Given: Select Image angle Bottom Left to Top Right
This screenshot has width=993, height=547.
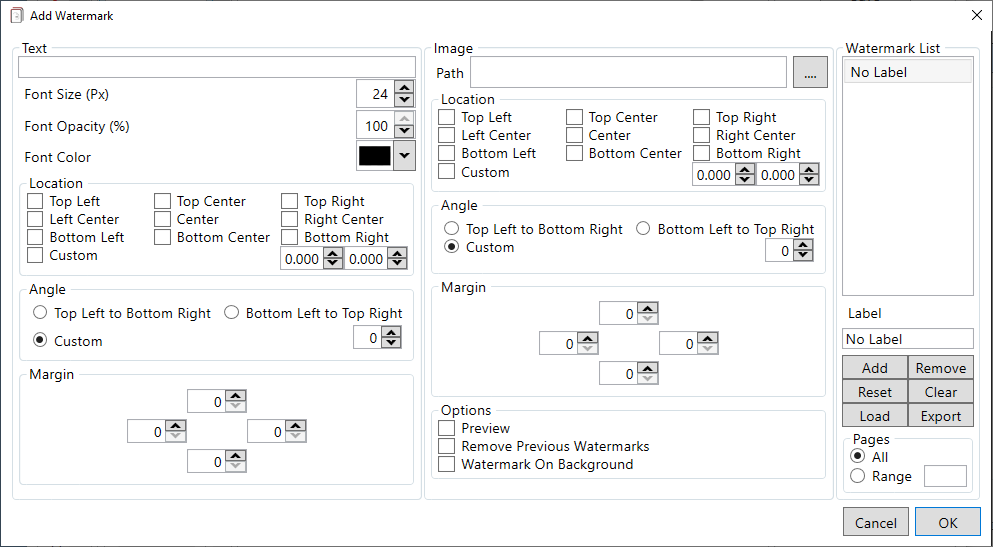Looking at the screenshot, I should coord(643,229).
